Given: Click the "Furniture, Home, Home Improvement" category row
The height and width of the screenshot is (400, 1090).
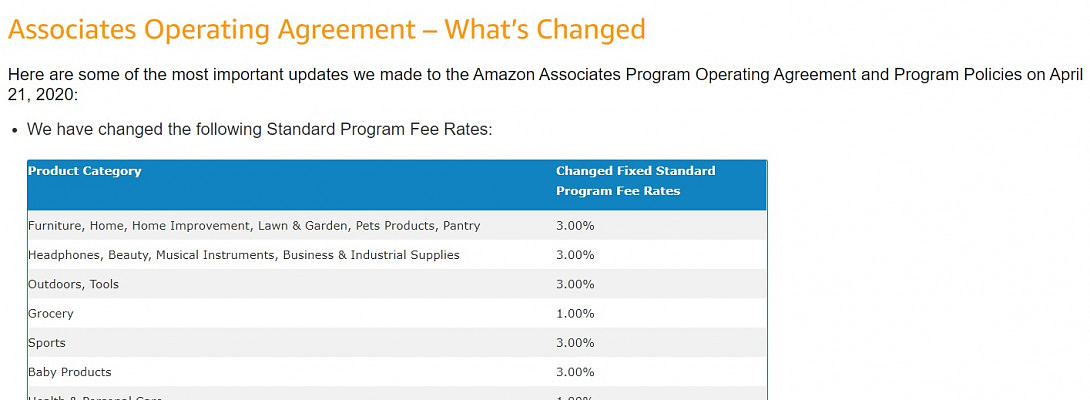Looking at the screenshot, I should pos(254,226).
